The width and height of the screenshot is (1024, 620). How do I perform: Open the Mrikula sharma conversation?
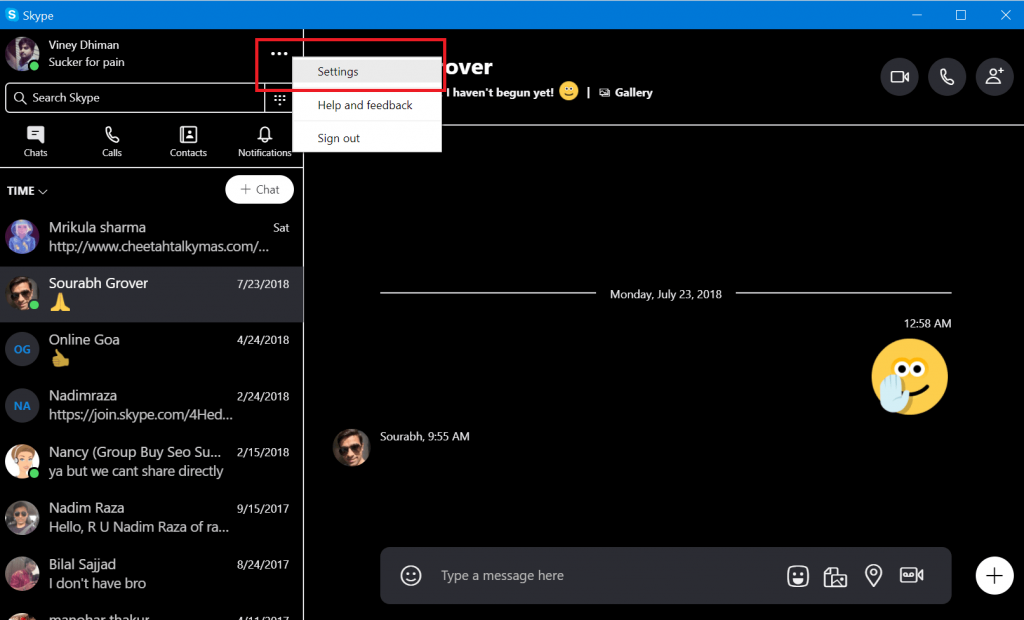pyautogui.click(x=152, y=237)
